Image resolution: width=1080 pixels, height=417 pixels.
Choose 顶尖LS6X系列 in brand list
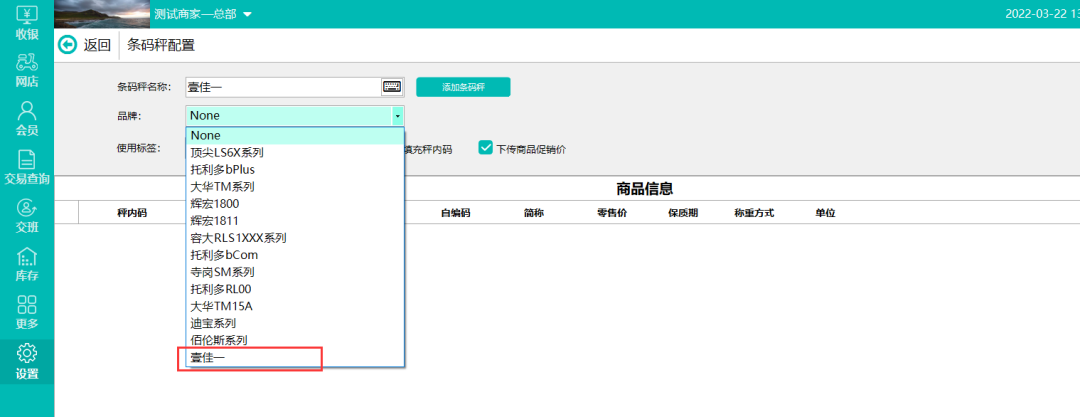(x=227, y=153)
